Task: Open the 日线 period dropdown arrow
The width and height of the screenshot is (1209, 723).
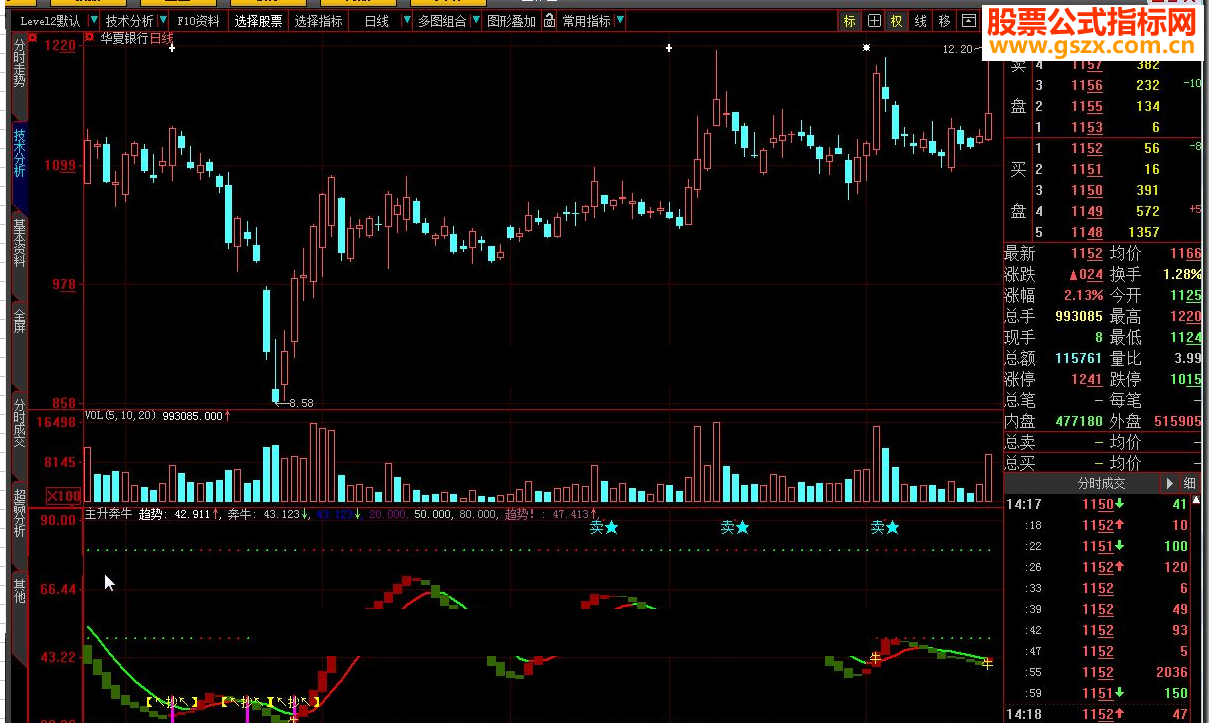Action: [x=406, y=21]
